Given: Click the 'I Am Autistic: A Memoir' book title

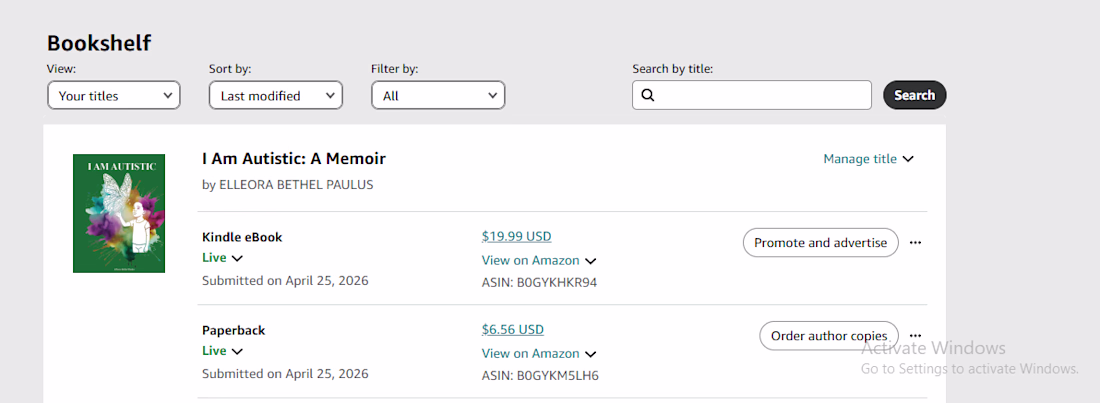Looking at the screenshot, I should [294, 159].
